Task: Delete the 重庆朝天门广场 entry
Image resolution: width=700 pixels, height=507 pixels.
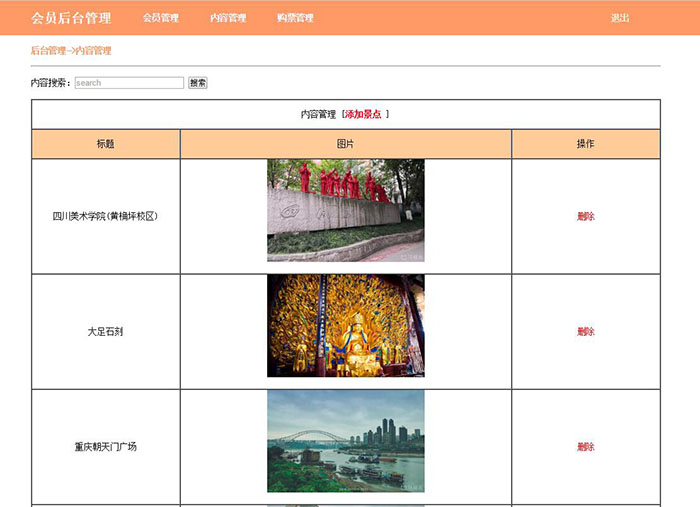Action: coord(585,447)
